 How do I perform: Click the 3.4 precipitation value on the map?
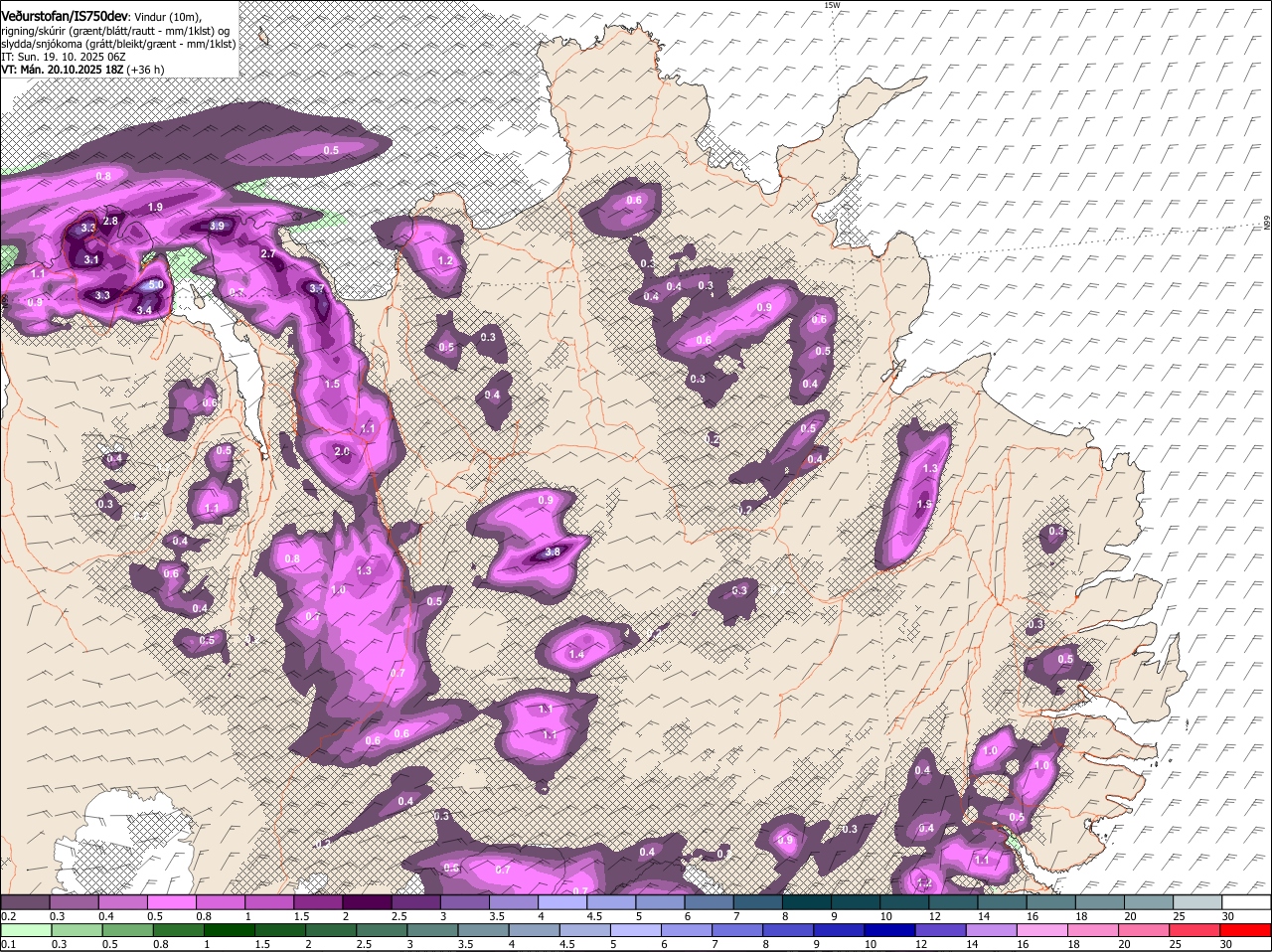tap(143, 310)
